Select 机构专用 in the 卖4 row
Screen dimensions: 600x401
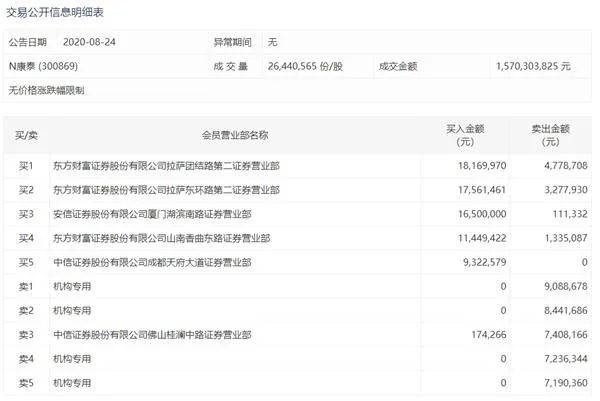72,359
